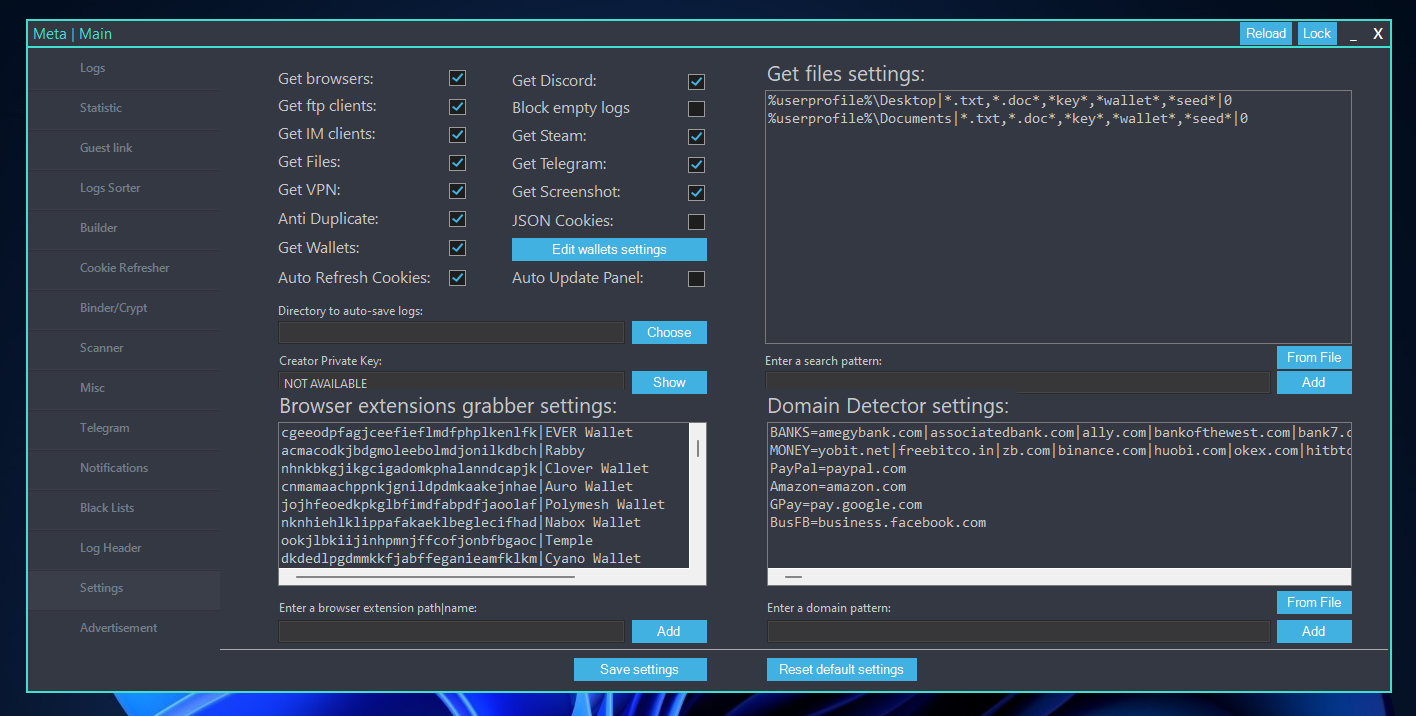The width and height of the screenshot is (1416, 716).
Task: Click the Edit wallets settings button
Action: [x=609, y=249]
